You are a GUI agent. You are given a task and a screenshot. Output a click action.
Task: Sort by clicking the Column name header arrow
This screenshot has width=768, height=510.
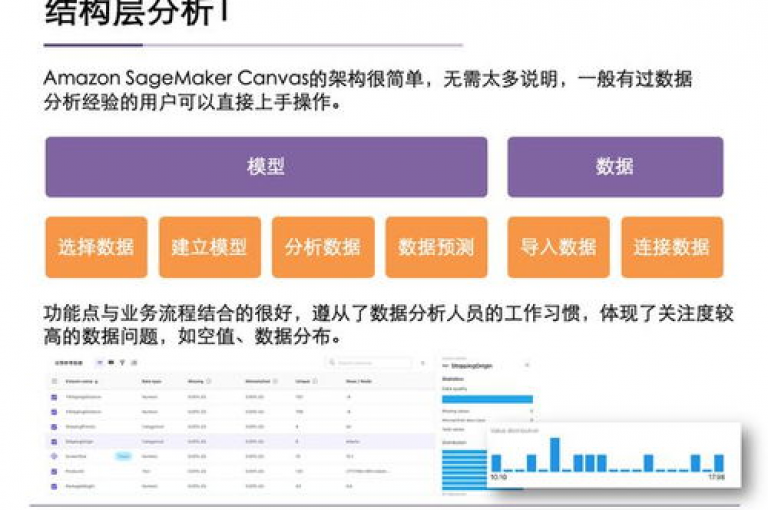pos(96,382)
